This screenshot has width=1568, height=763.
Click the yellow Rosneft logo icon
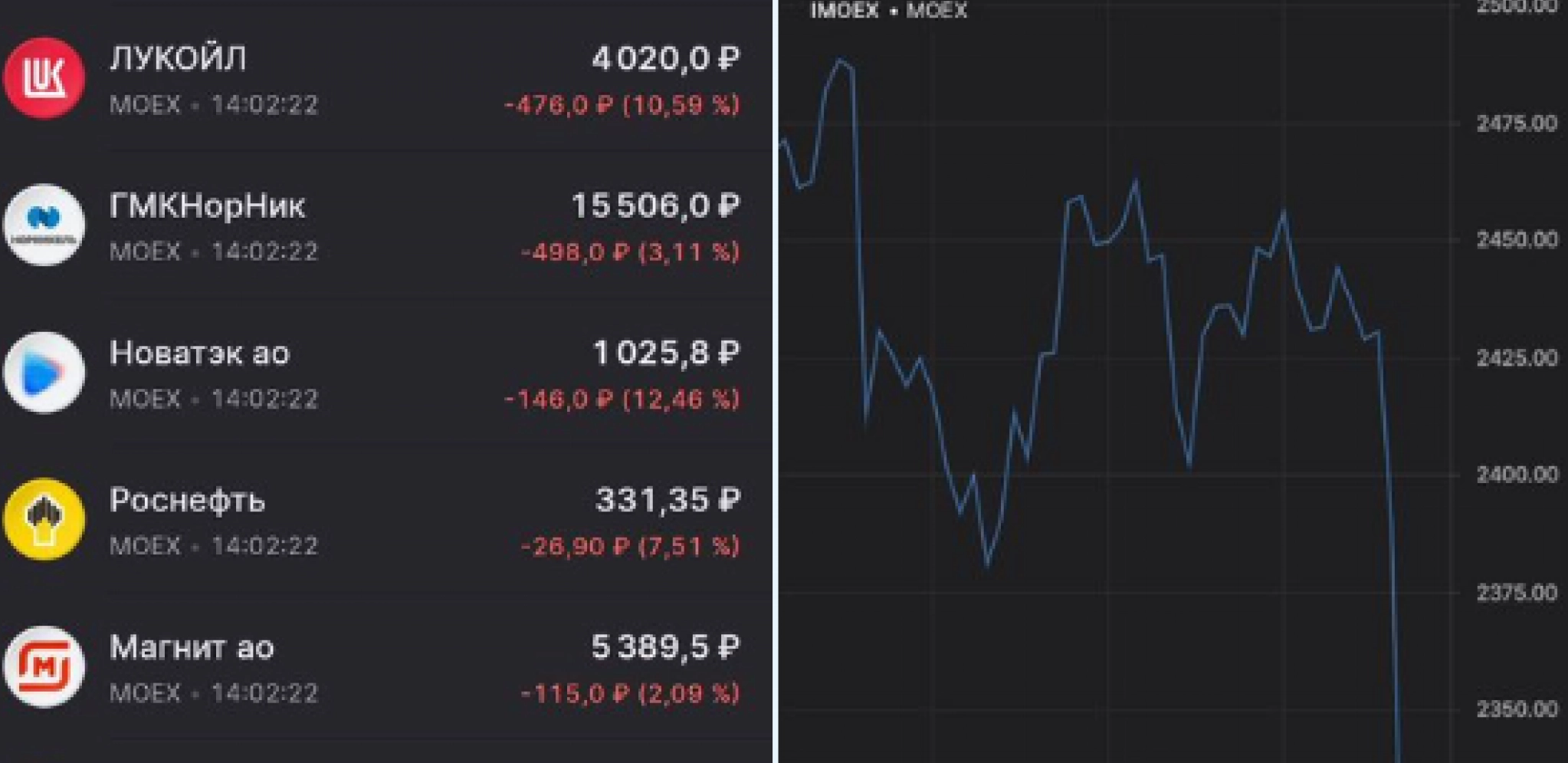pos(44,519)
